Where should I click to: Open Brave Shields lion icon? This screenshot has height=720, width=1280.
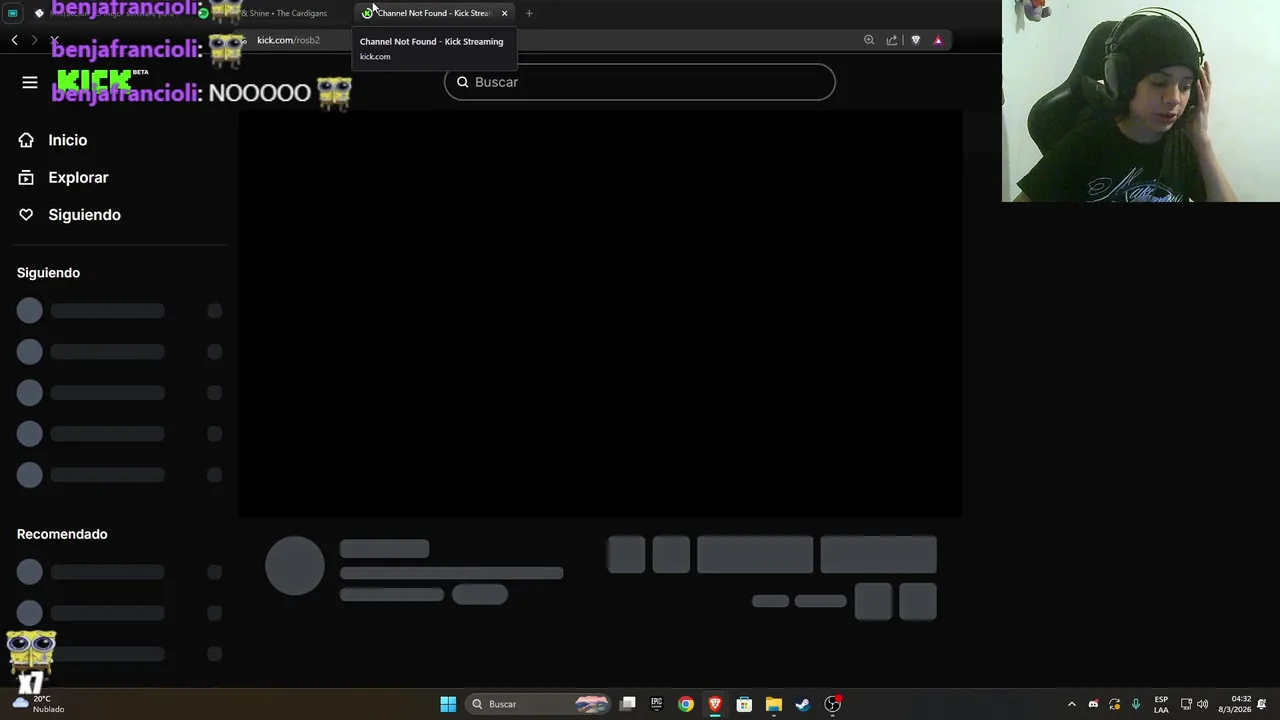tap(915, 40)
